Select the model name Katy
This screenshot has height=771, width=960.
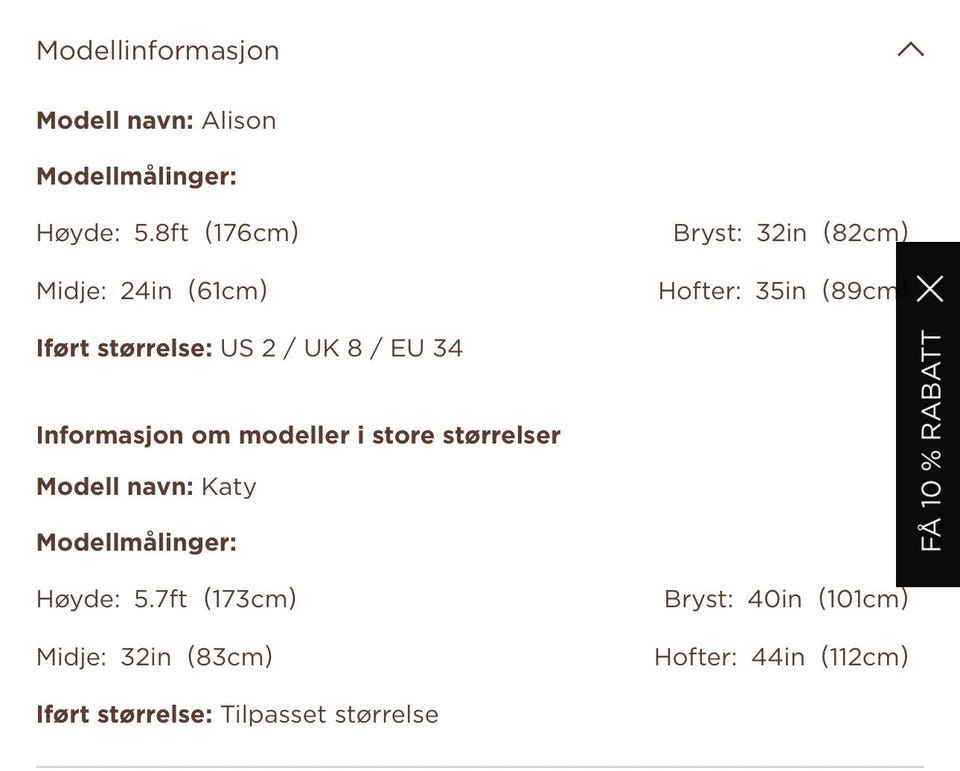[x=229, y=487]
